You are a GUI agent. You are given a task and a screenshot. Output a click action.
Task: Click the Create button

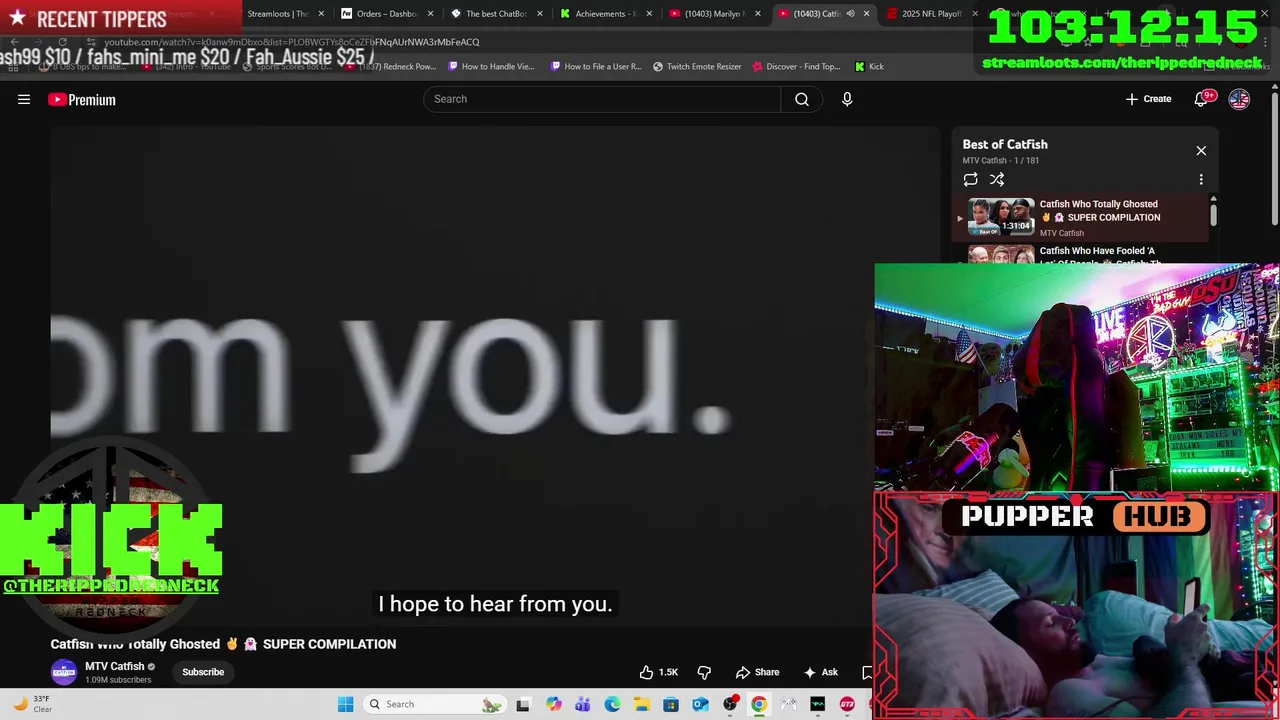click(x=1148, y=99)
